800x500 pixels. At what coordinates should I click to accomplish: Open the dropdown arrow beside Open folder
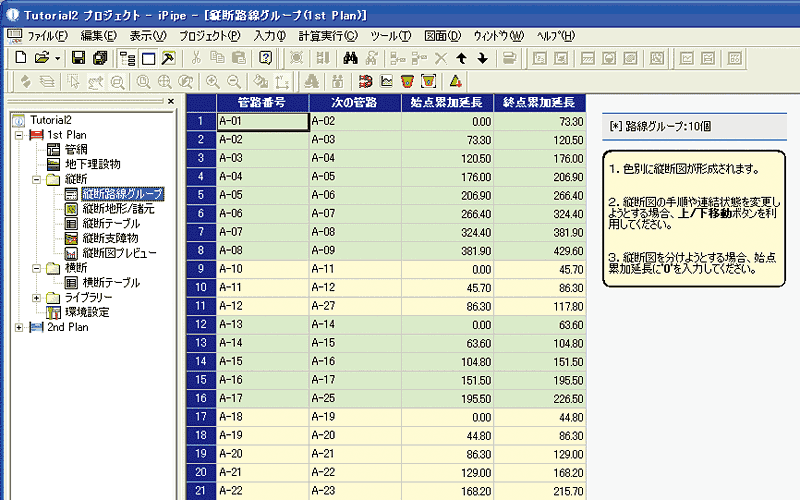tap(57, 58)
